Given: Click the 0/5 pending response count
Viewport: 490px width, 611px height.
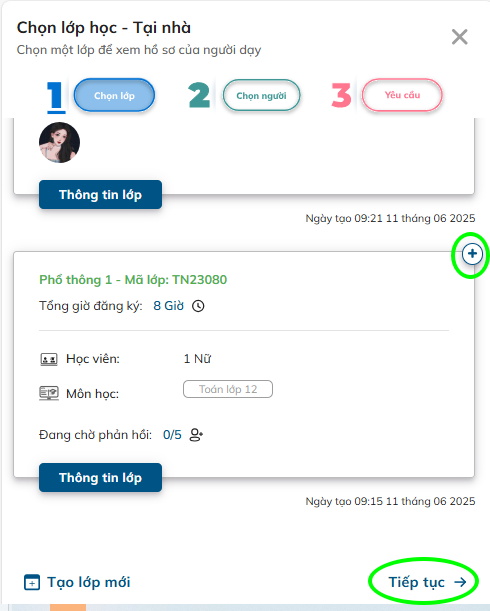Looking at the screenshot, I should pyautogui.click(x=172, y=434).
